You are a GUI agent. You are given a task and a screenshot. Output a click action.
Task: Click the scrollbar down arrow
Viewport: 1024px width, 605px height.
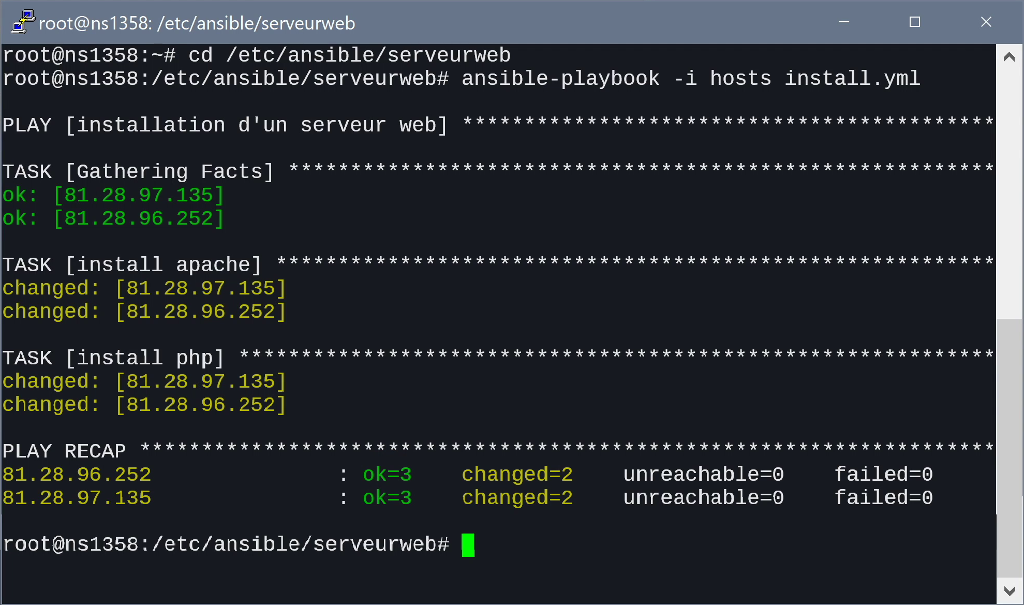[1009, 591]
